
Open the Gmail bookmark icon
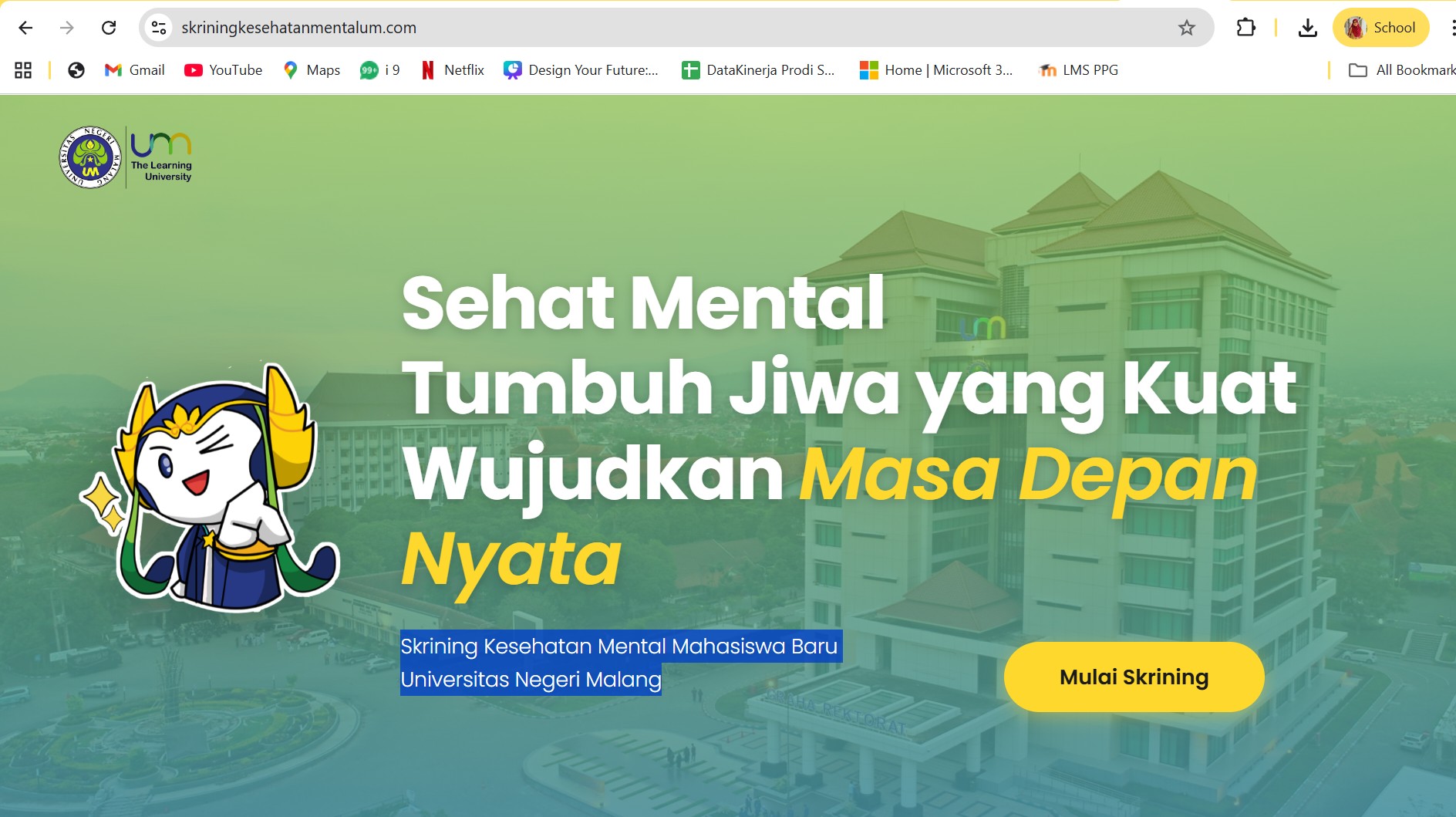113,69
